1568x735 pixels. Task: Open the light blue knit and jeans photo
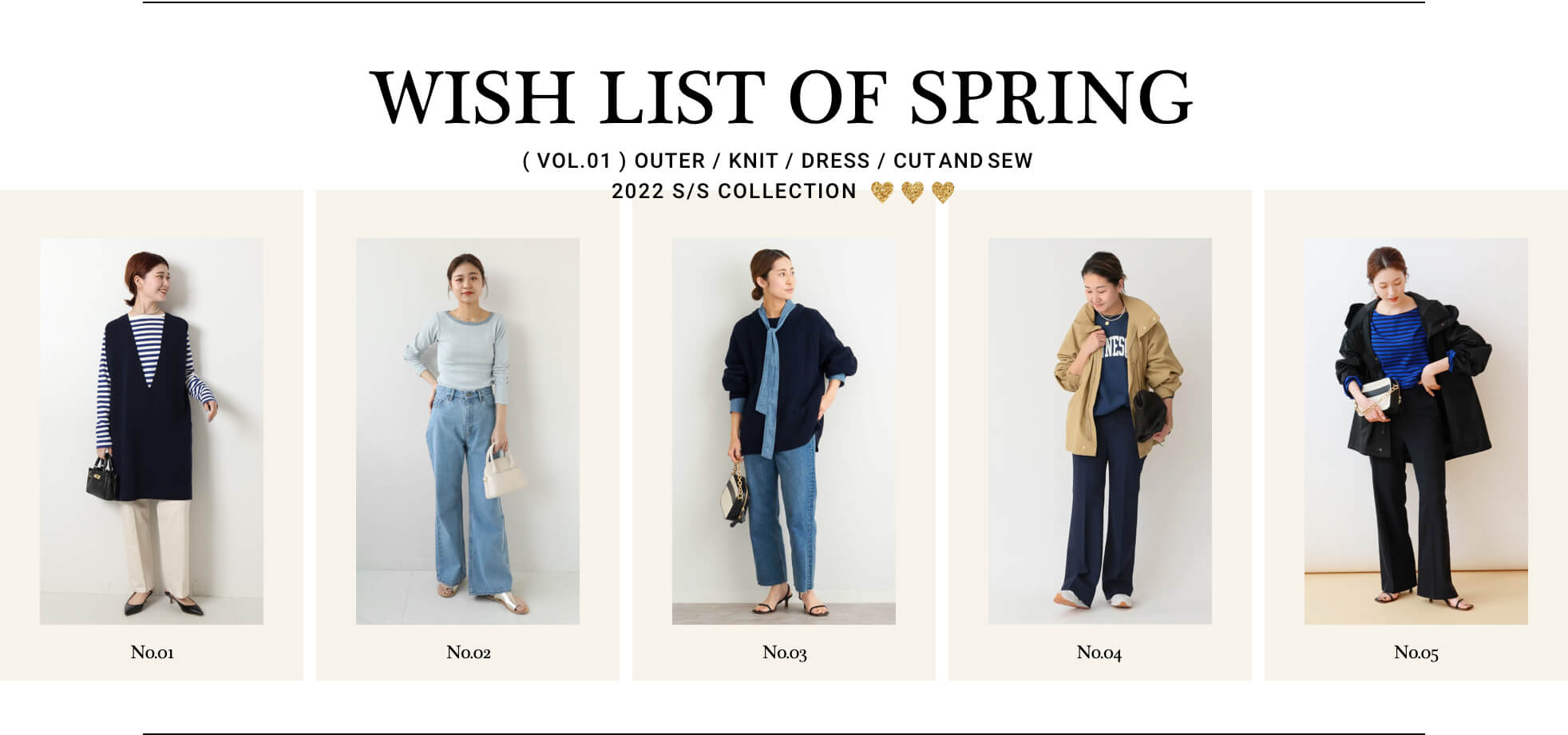coord(468,431)
